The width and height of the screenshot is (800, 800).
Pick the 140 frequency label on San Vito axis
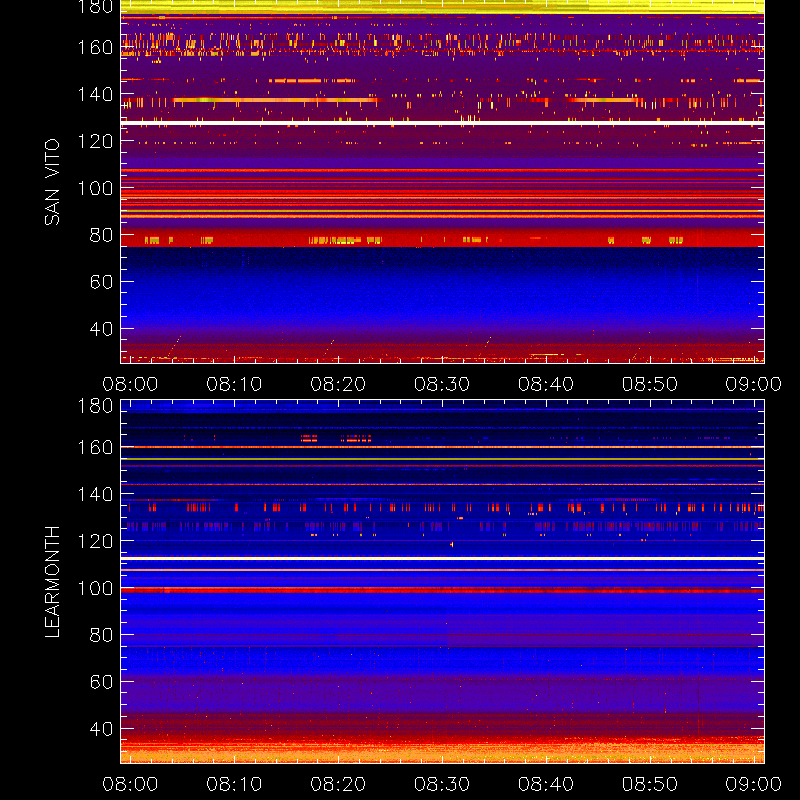click(x=95, y=94)
